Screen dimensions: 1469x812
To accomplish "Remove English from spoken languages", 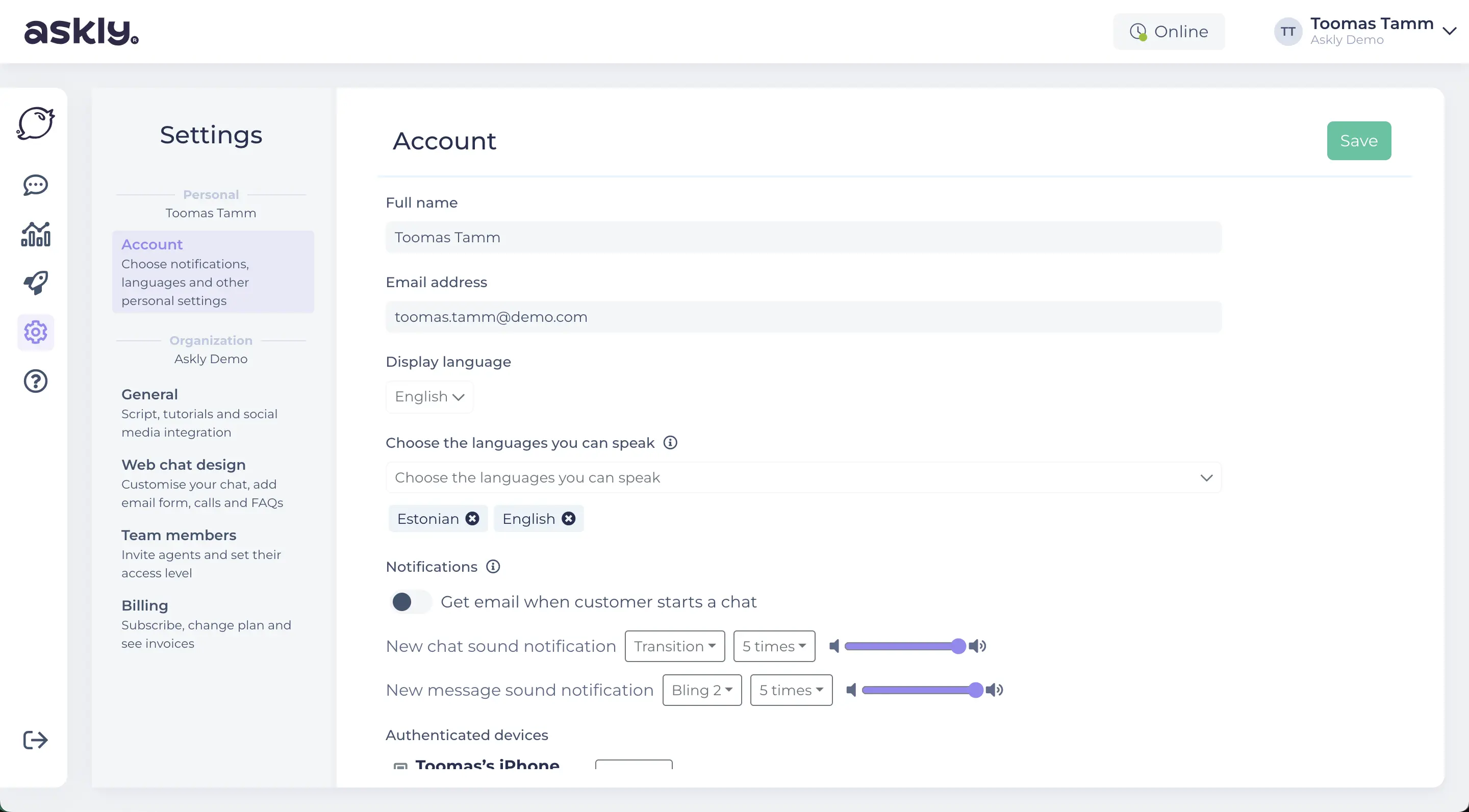I will click(x=567, y=519).
